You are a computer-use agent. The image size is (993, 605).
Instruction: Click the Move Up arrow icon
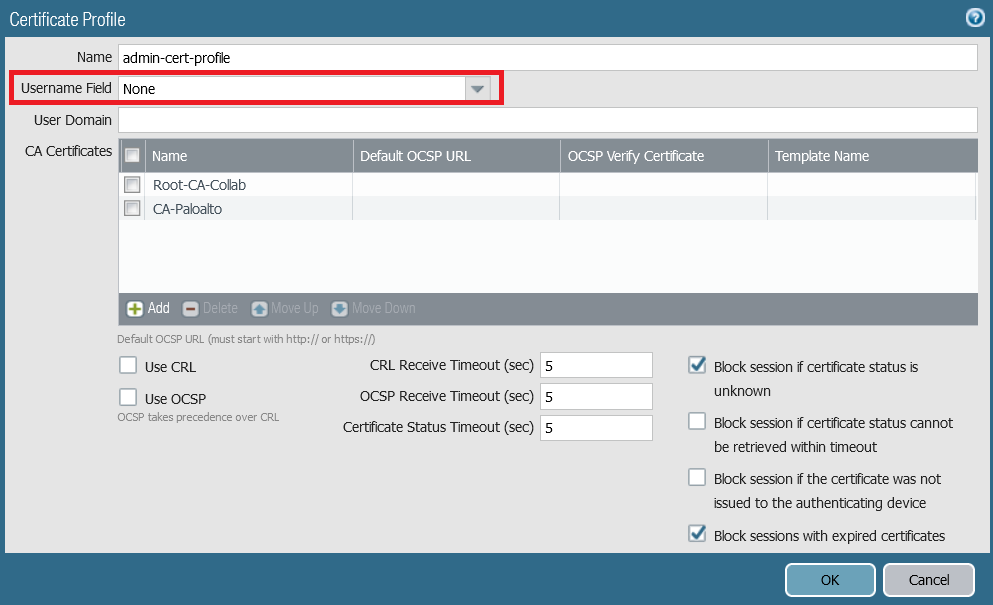[x=259, y=309]
